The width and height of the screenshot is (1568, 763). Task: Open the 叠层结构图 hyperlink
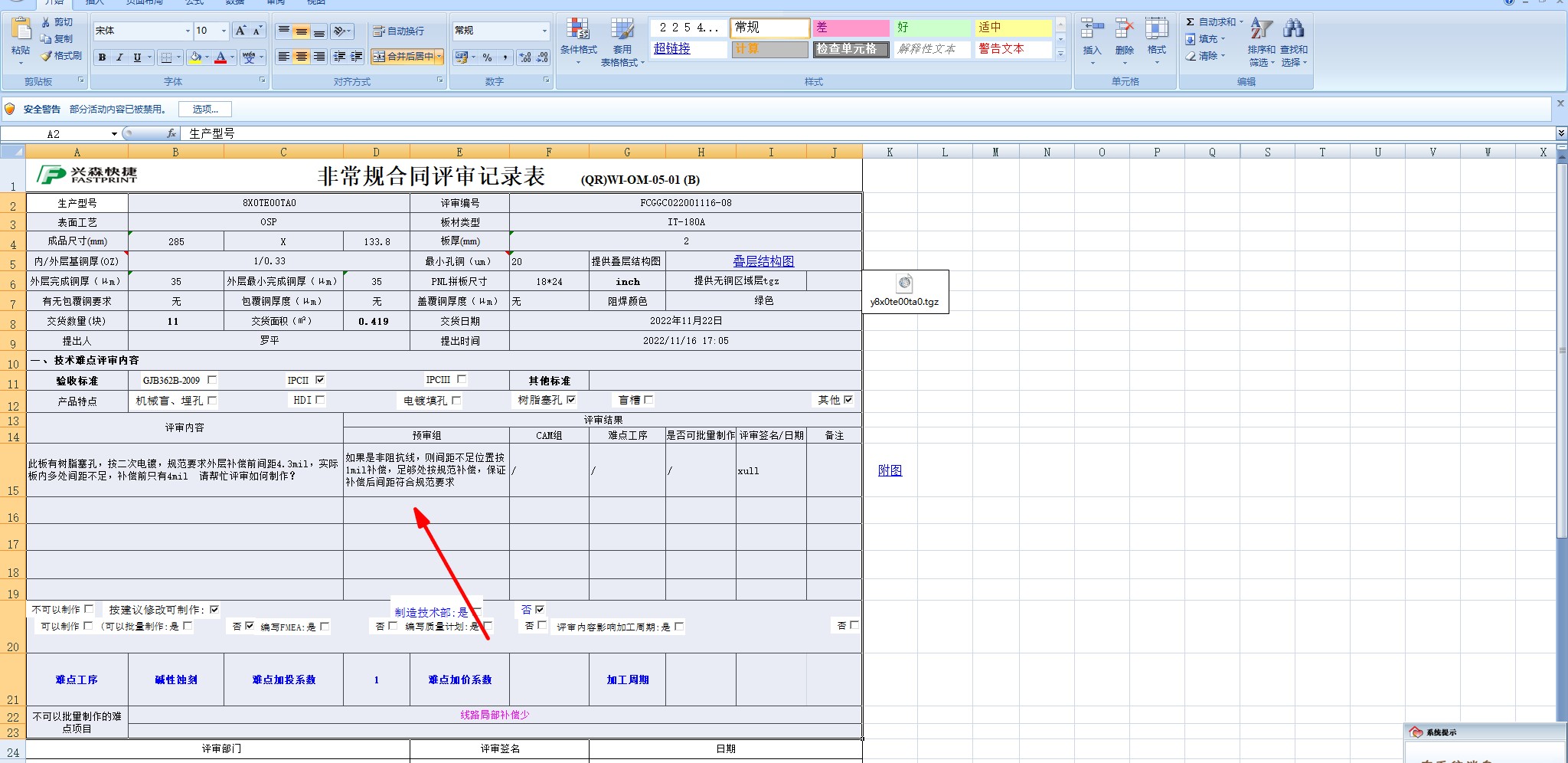[763, 261]
